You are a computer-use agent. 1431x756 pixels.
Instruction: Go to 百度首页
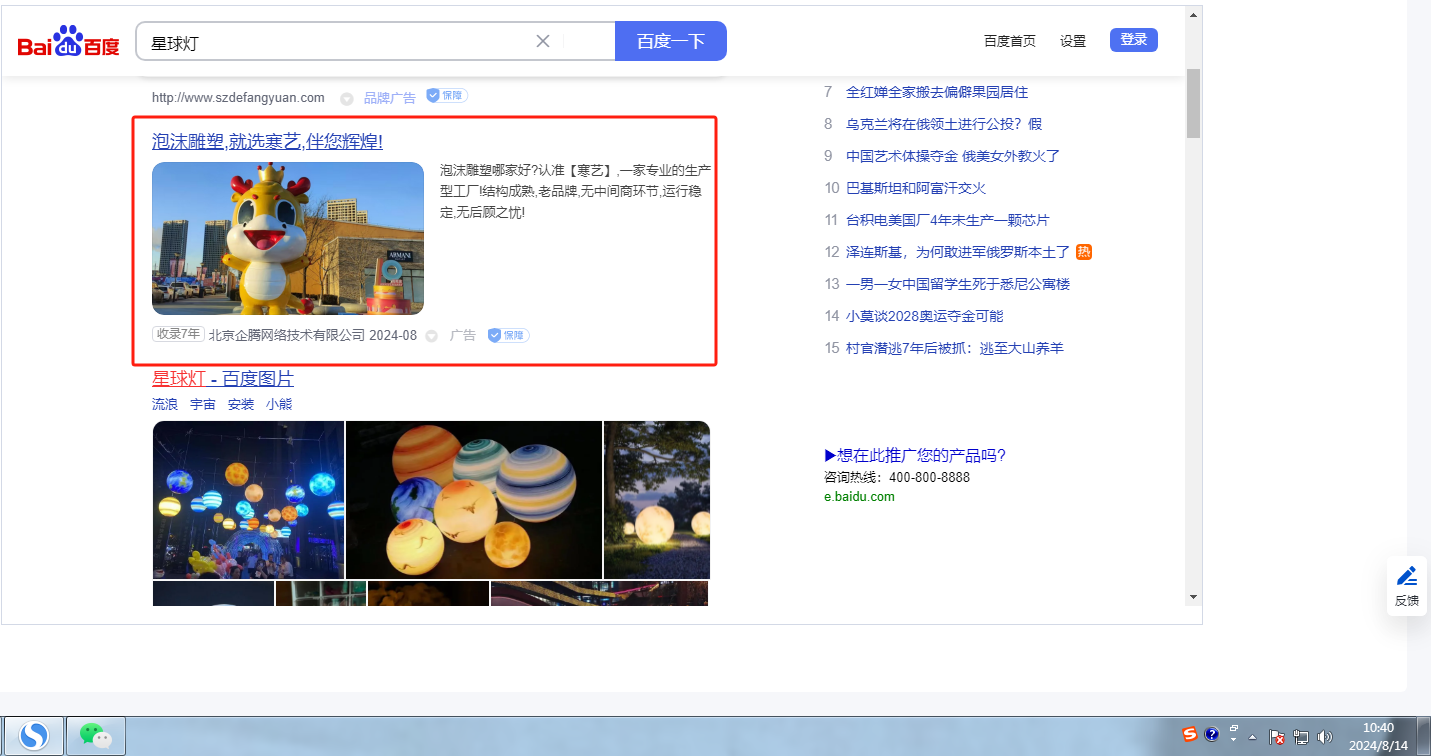(1010, 41)
